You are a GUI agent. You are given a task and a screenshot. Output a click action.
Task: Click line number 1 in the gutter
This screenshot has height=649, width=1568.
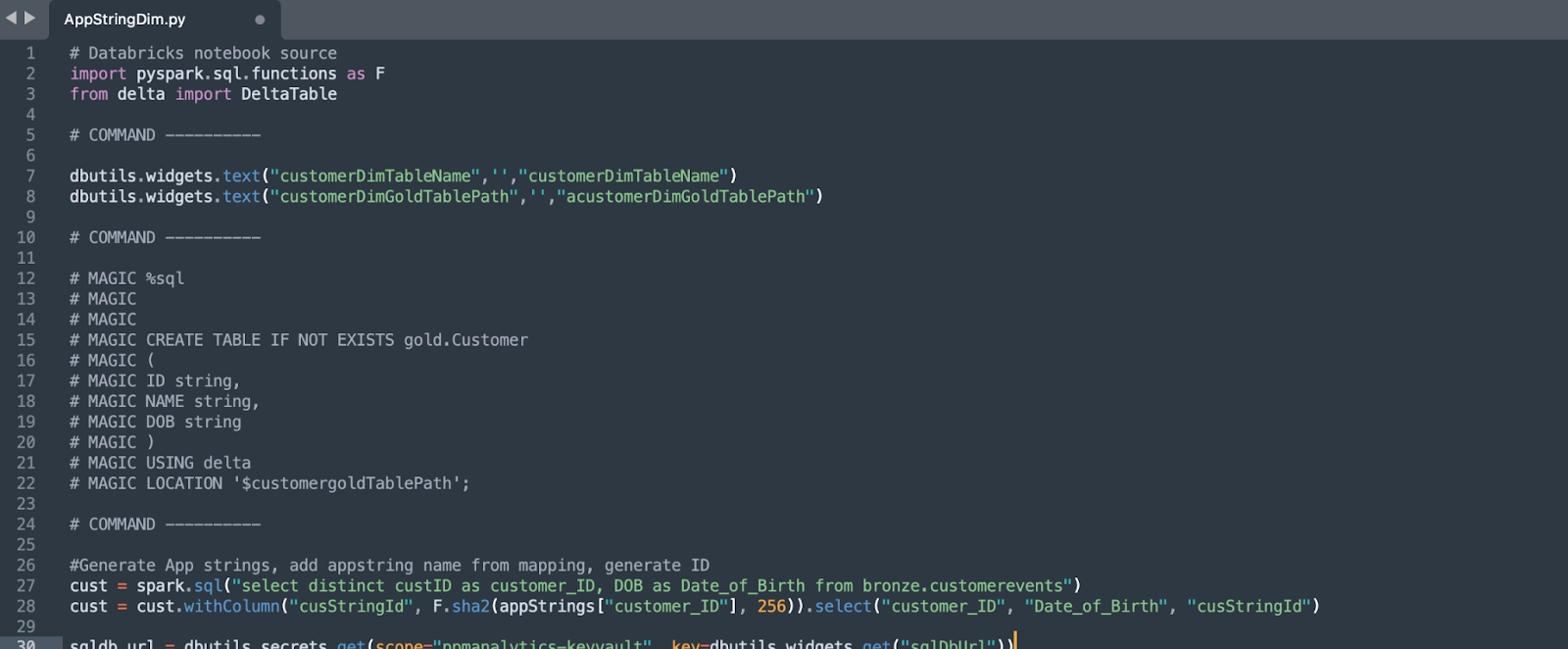[x=30, y=53]
